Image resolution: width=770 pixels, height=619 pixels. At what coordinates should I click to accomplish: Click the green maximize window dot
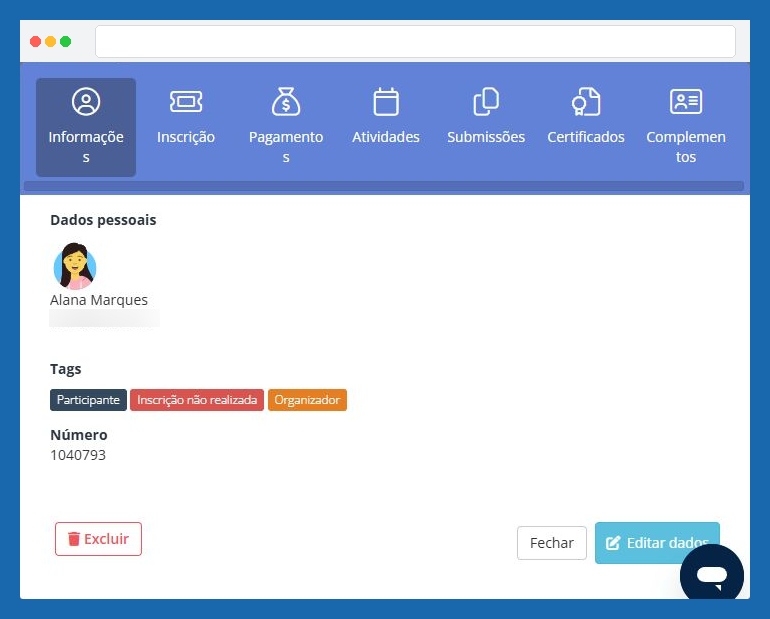click(x=65, y=42)
